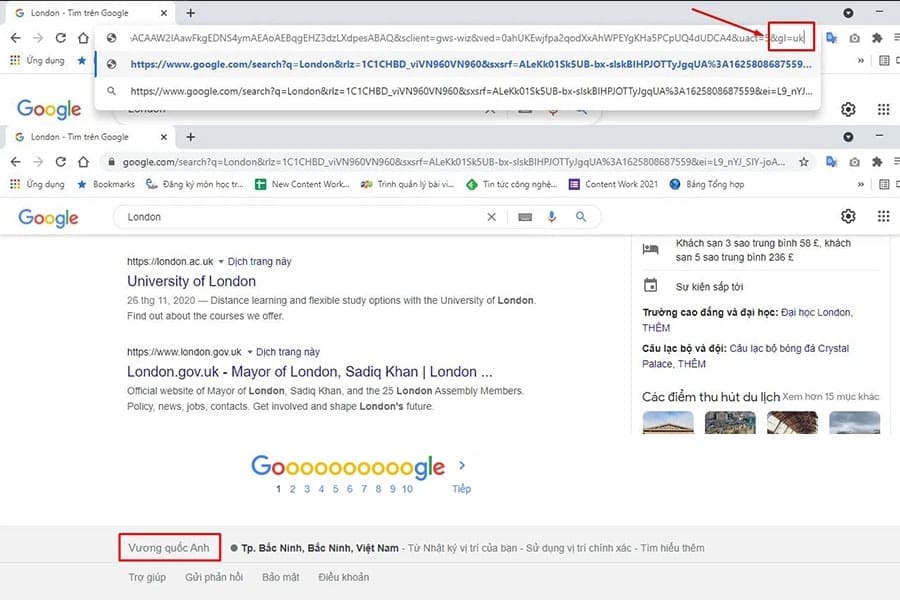Clear the London search query with X
This screenshot has width=900, height=600.
click(x=491, y=217)
